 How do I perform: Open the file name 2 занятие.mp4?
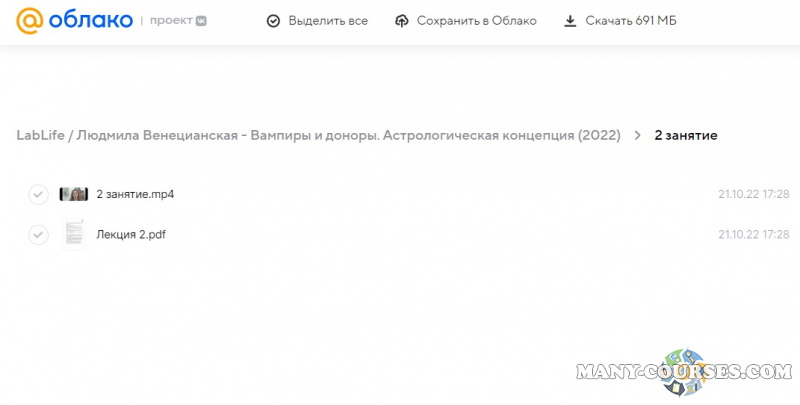(x=135, y=194)
